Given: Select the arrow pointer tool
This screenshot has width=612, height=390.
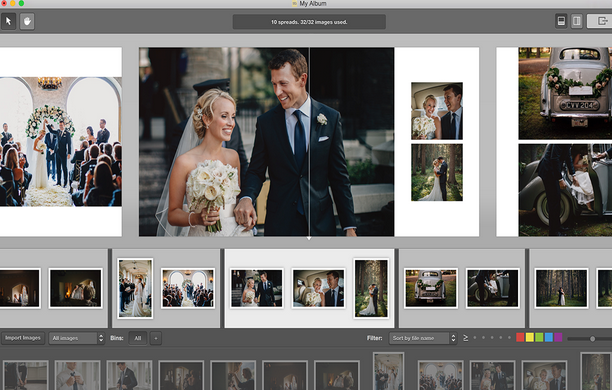Looking at the screenshot, I should click(9, 21).
